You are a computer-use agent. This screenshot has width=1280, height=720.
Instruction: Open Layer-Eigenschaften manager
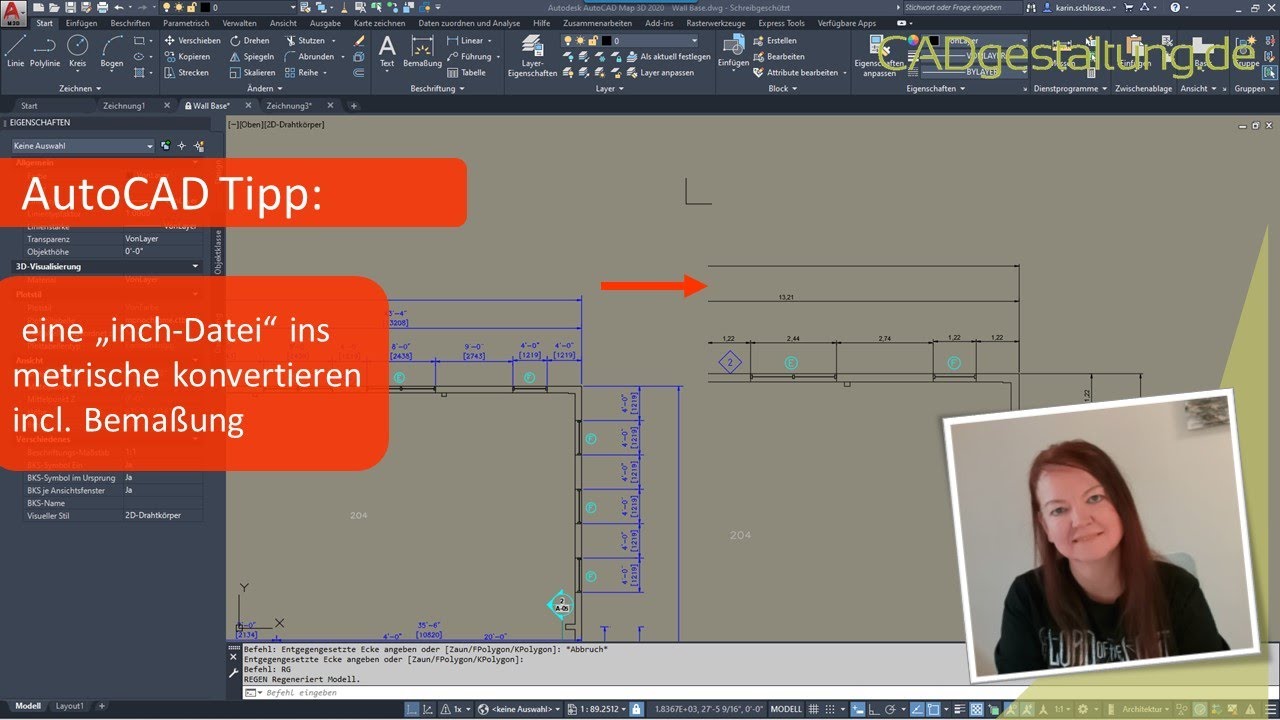[532, 55]
